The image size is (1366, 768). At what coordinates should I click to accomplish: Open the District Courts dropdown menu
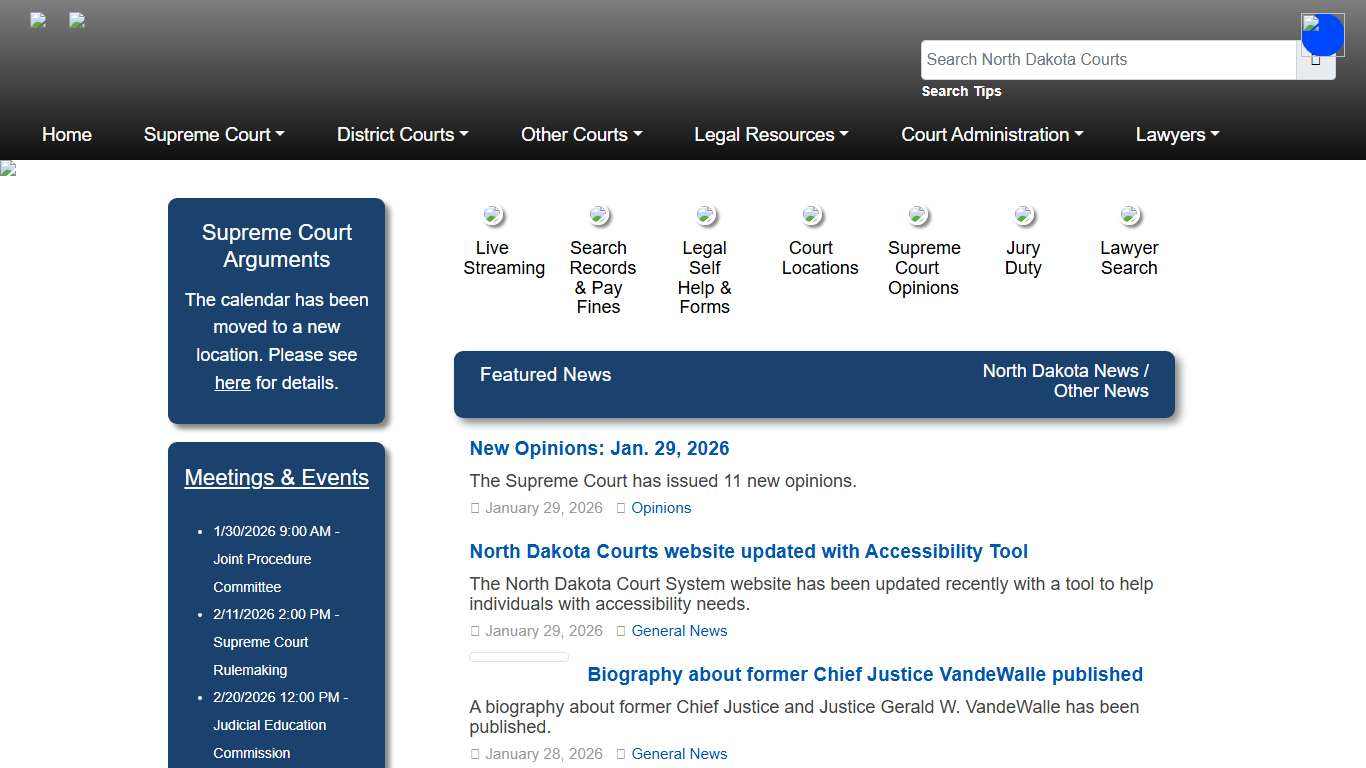(x=402, y=134)
